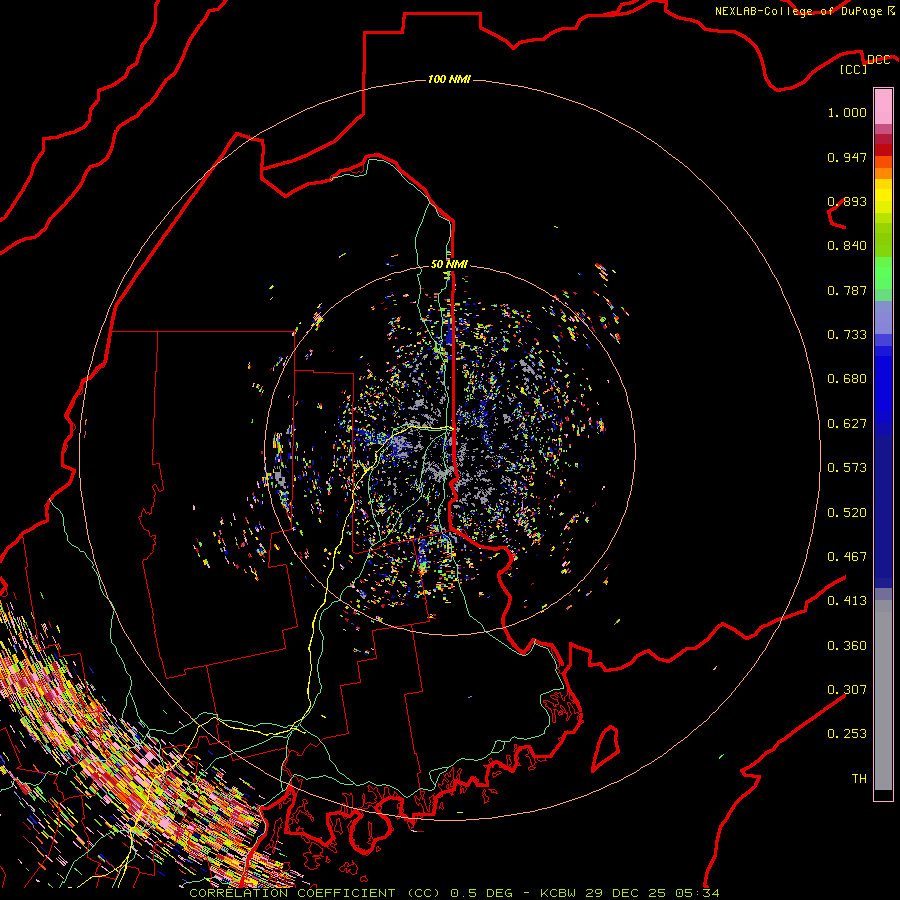Click the 0.467 scale value

(x=847, y=557)
